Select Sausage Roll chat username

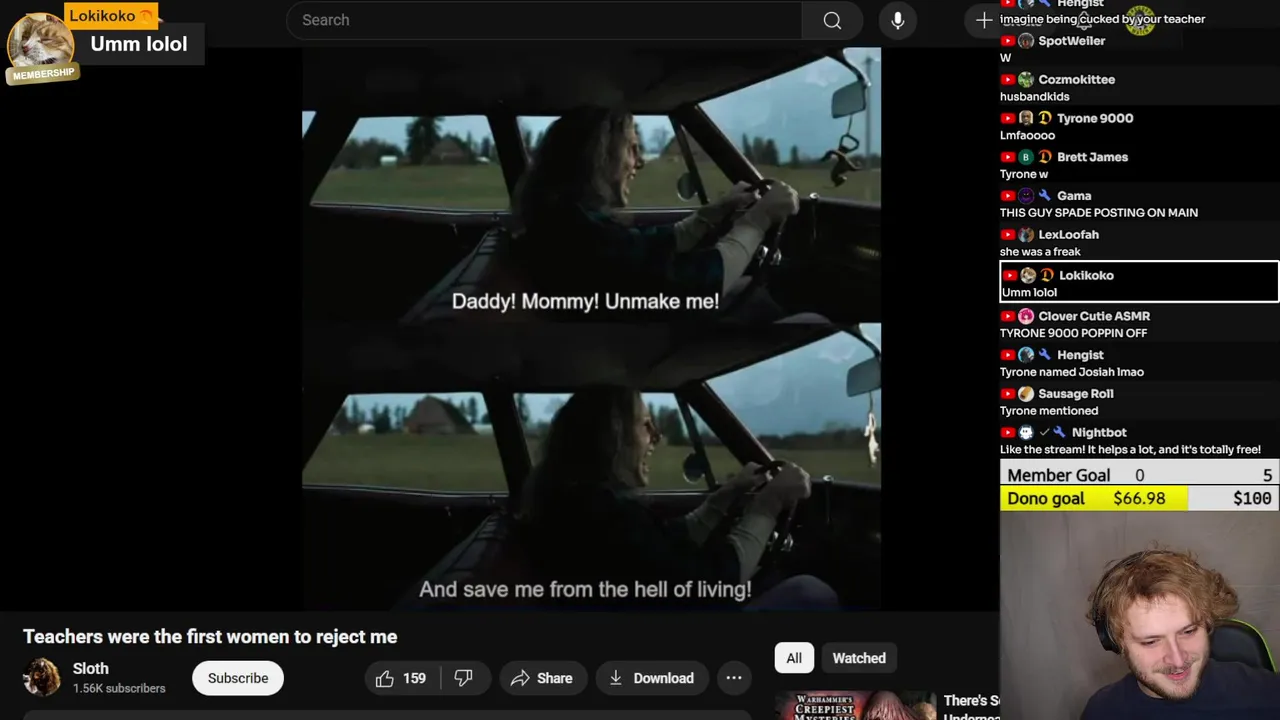1075,394
